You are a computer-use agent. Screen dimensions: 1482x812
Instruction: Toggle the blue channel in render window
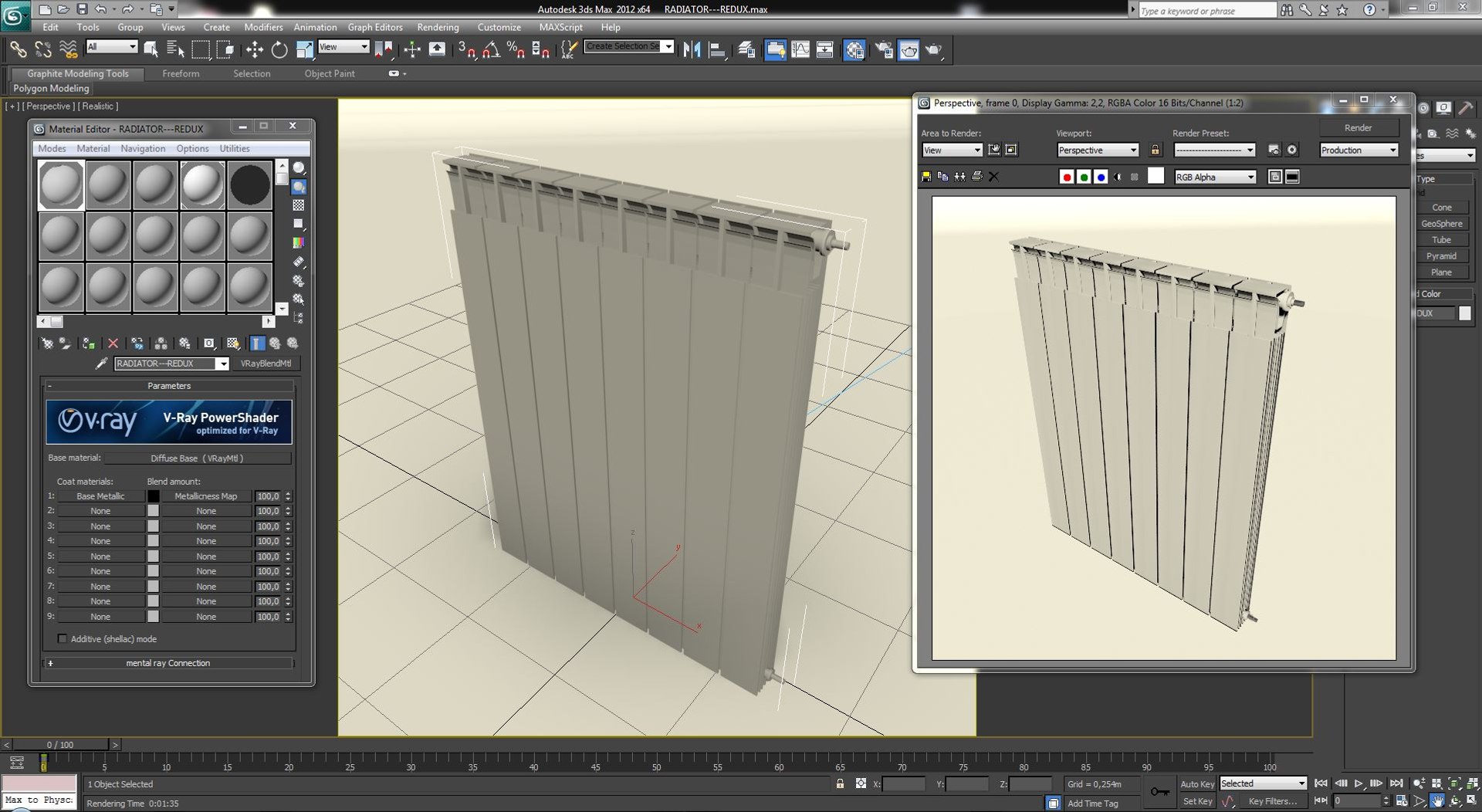click(1101, 177)
